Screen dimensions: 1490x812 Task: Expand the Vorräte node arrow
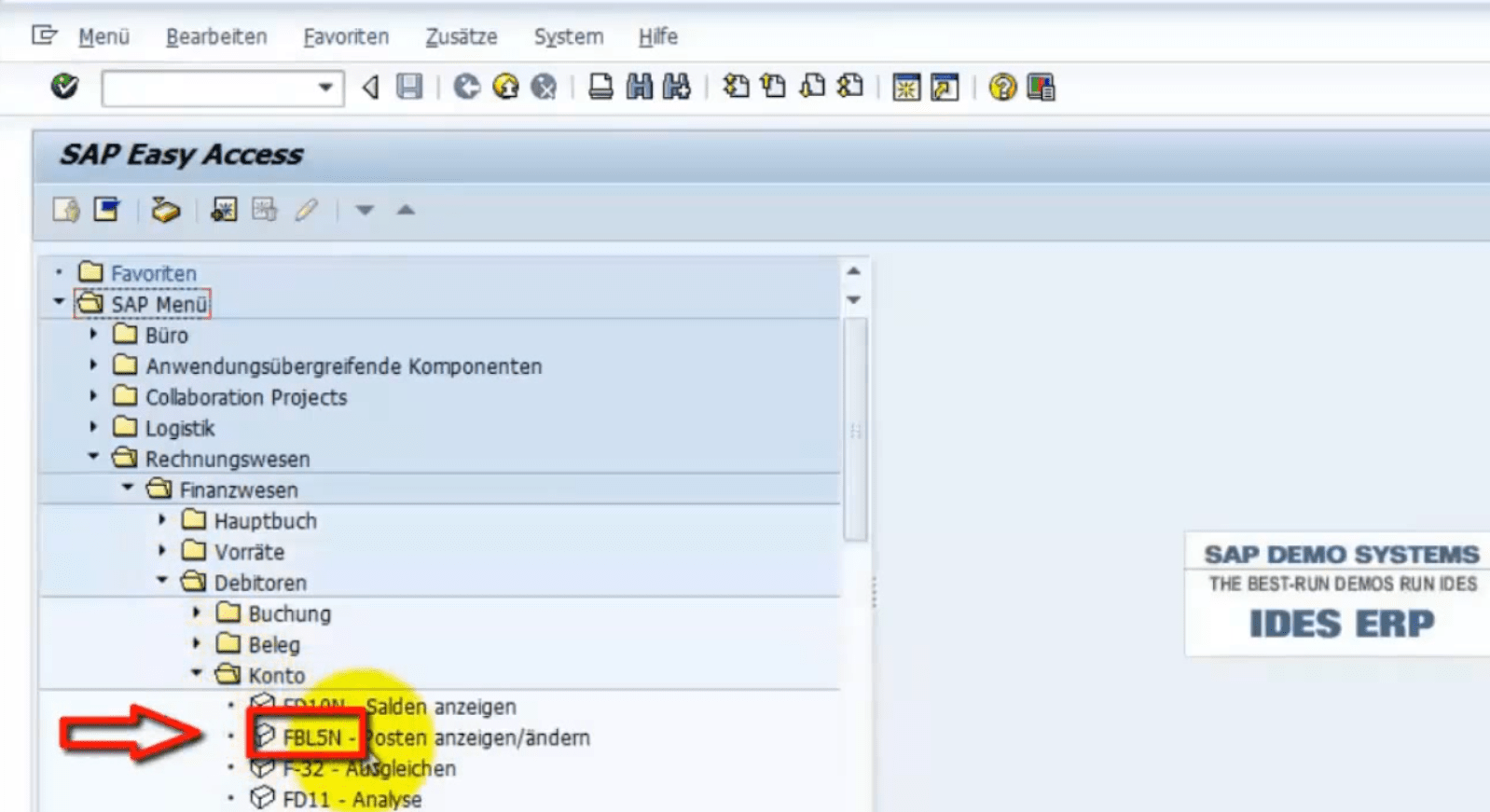(162, 550)
